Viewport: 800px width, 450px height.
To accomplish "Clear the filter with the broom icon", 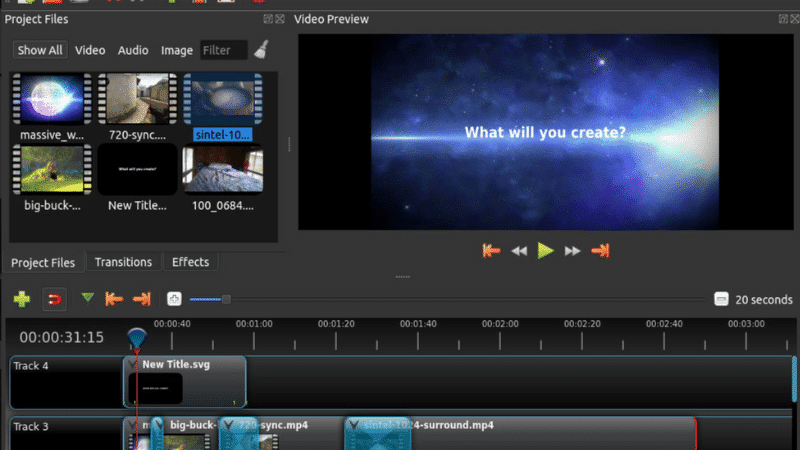I will tap(262, 49).
